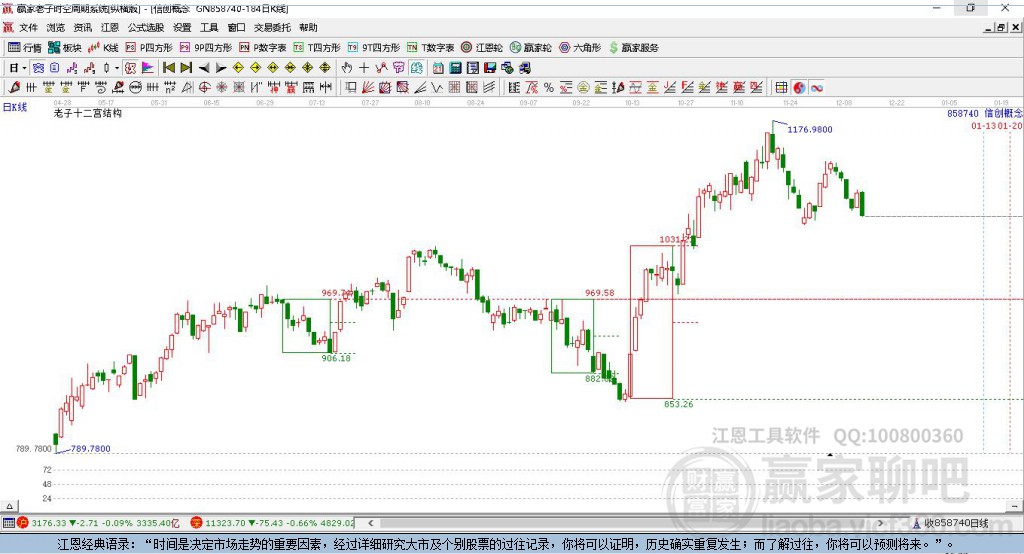Expand the candlestick style dropdown arrow
Image resolution: width=1024 pixels, height=554 pixels.
(117, 68)
